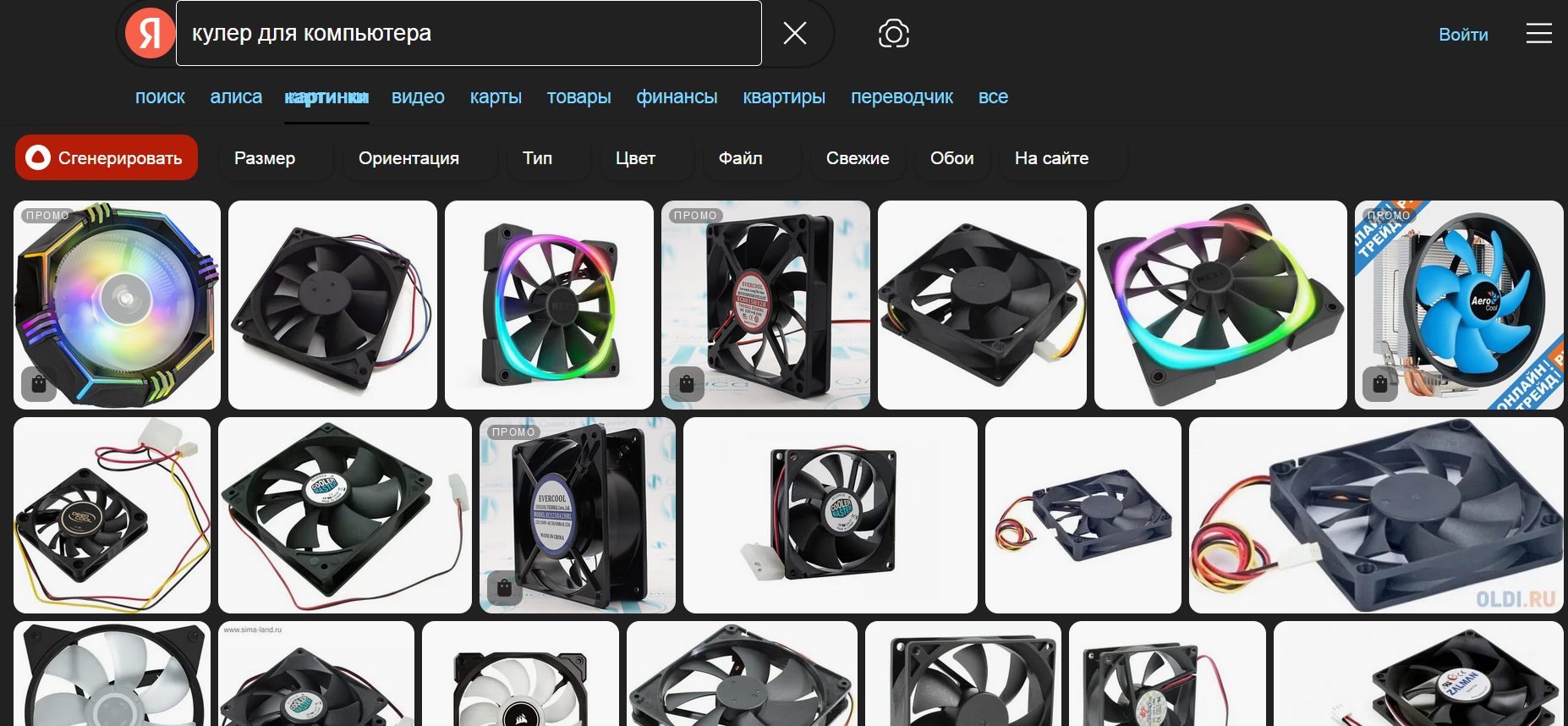This screenshot has width=1568, height=726.
Task: Open the upright NZXT RGB ring fan image
Action: 549,305
